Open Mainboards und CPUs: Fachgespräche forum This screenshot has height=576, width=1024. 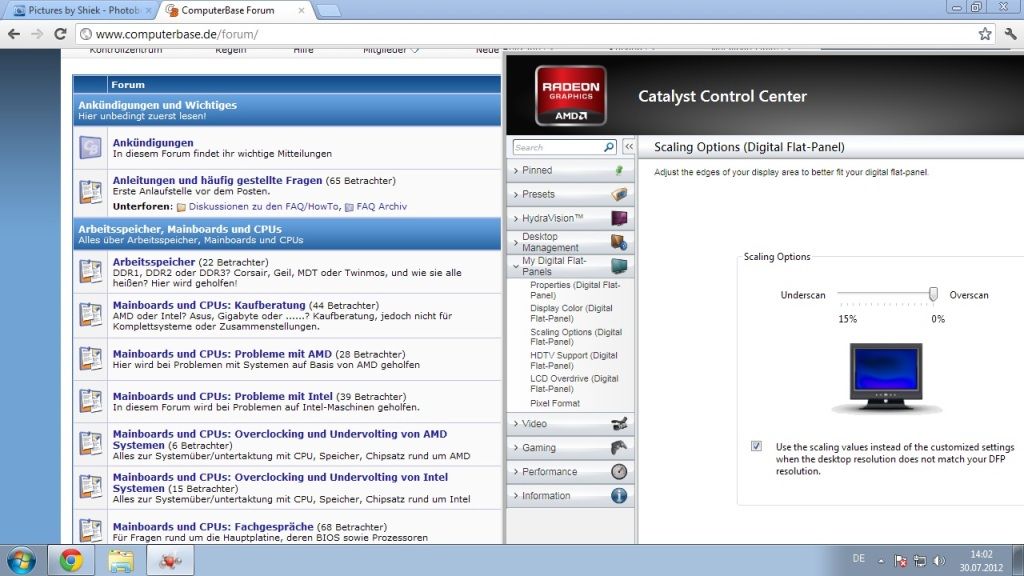[213, 526]
